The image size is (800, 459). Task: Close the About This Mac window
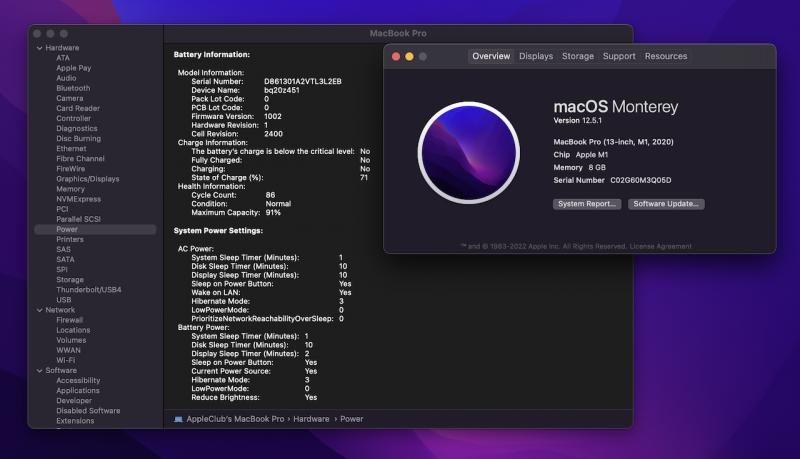[x=396, y=57]
